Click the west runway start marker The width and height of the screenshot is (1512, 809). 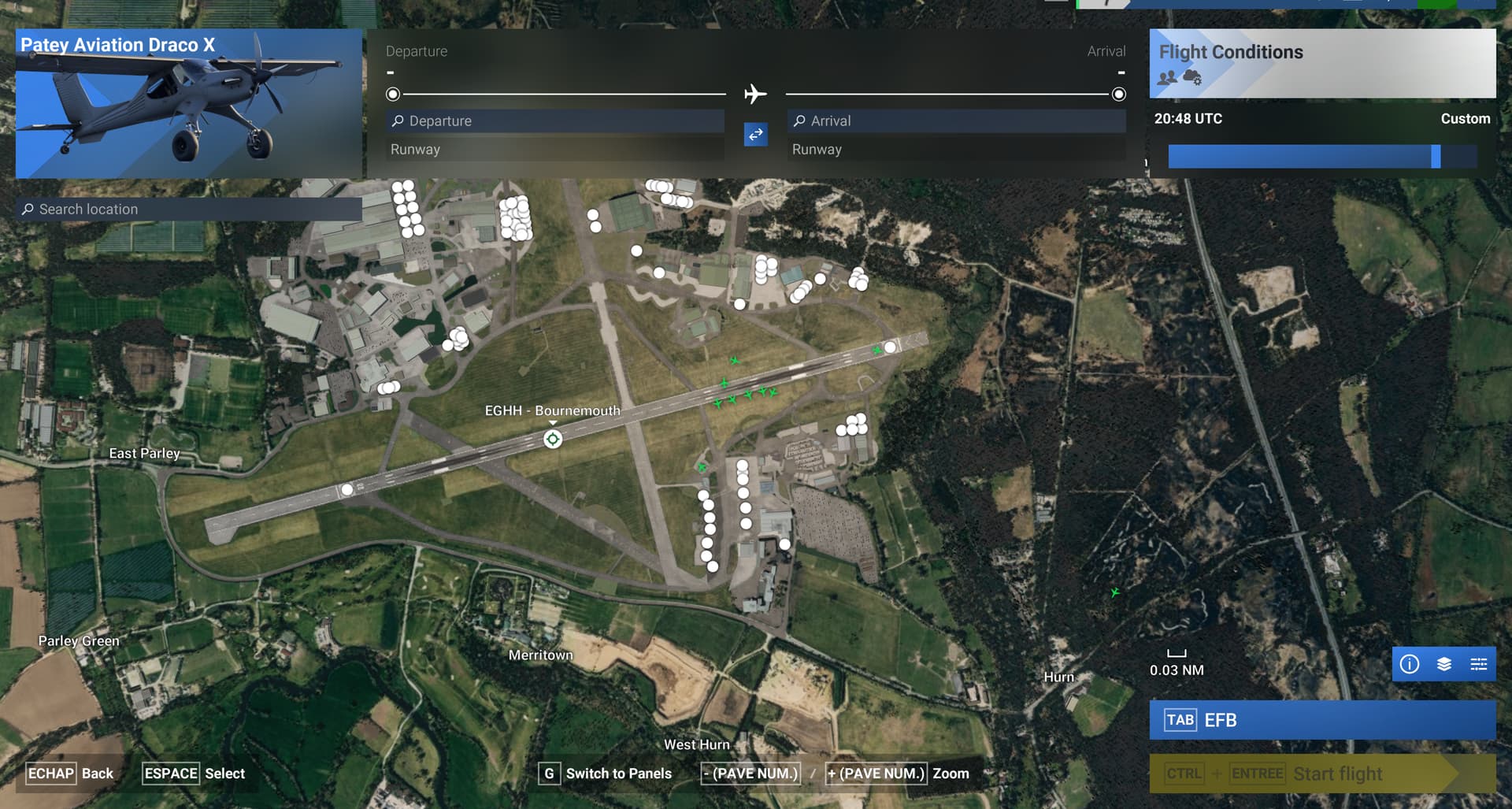(x=346, y=489)
